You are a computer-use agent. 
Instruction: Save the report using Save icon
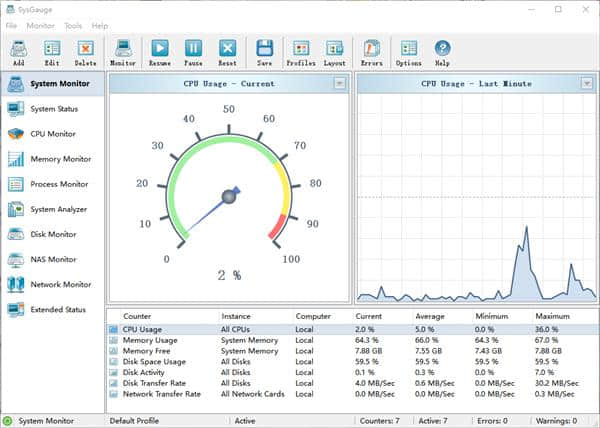click(x=264, y=50)
